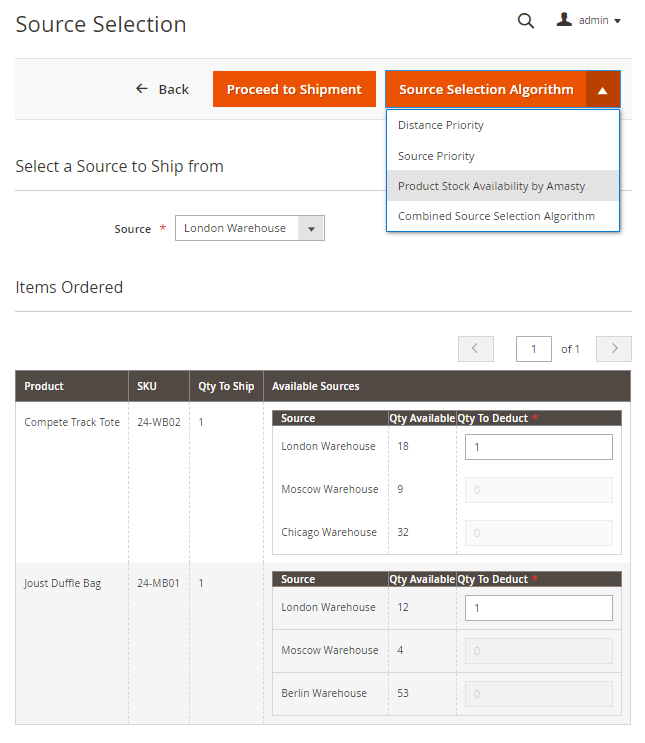645x743 pixels.
Task: Edit London Qty To Deduct for Compete Track Tote
Action: (x=538, y=447)
